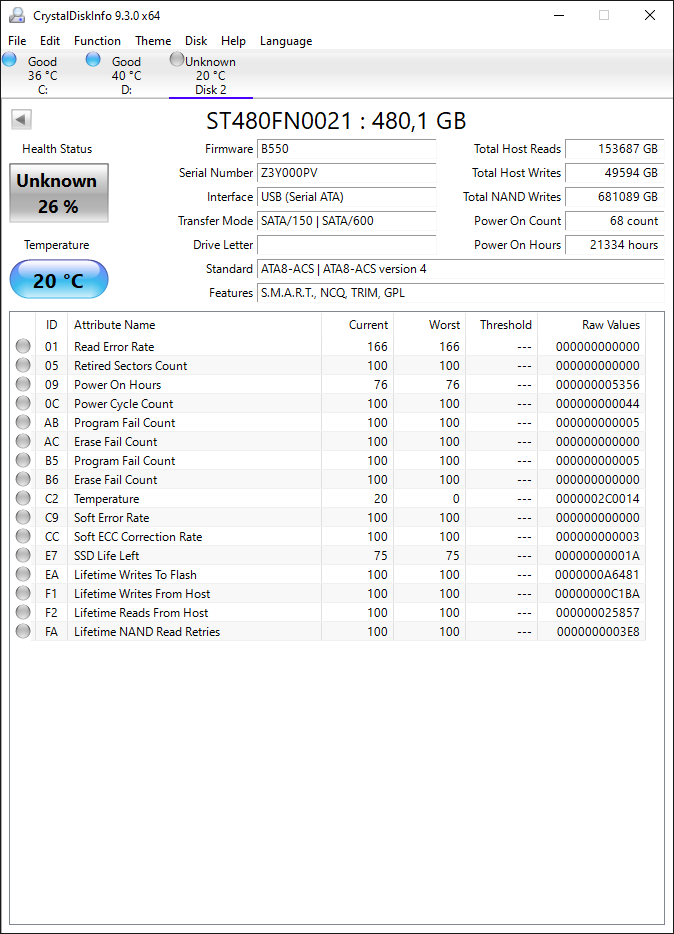
Task: Click status circle for SSD Life Left row
Action: coord(23,555)
